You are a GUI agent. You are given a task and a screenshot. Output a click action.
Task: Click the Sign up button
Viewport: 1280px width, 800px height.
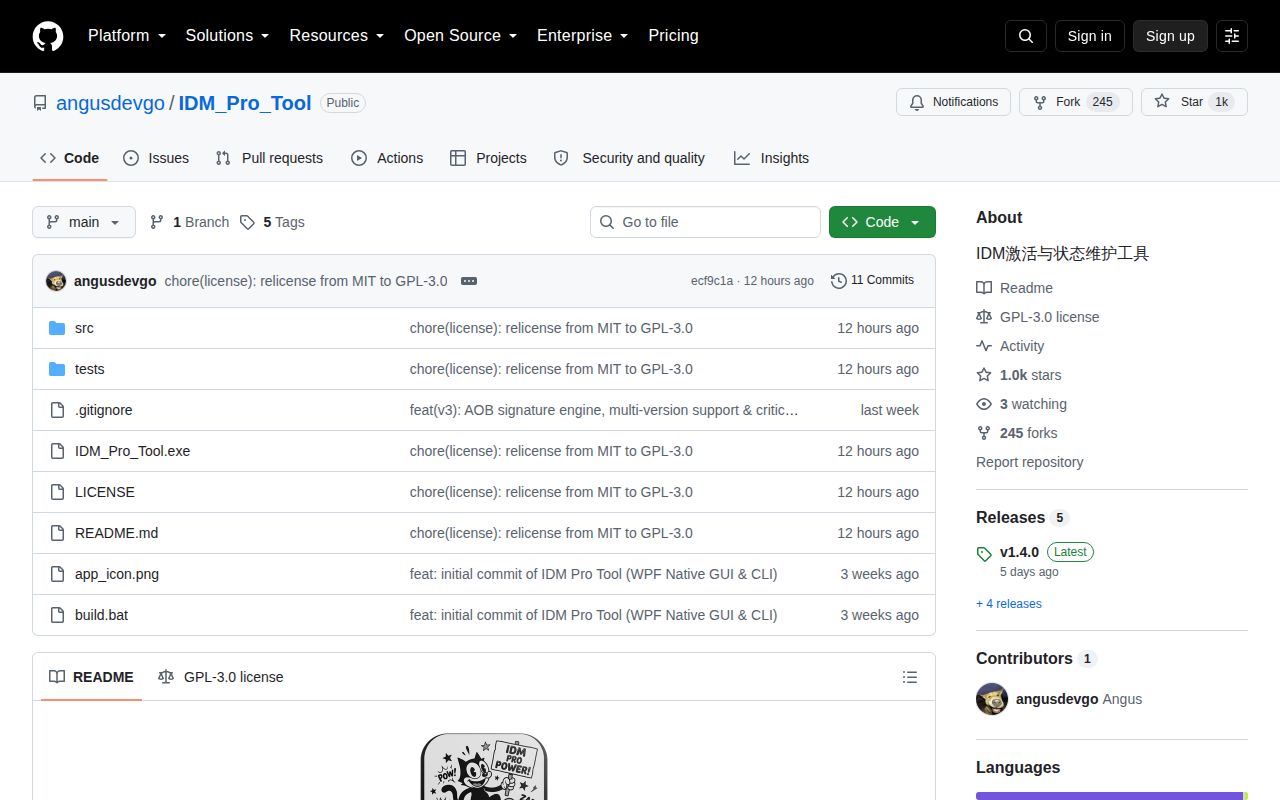[1170, 36]
